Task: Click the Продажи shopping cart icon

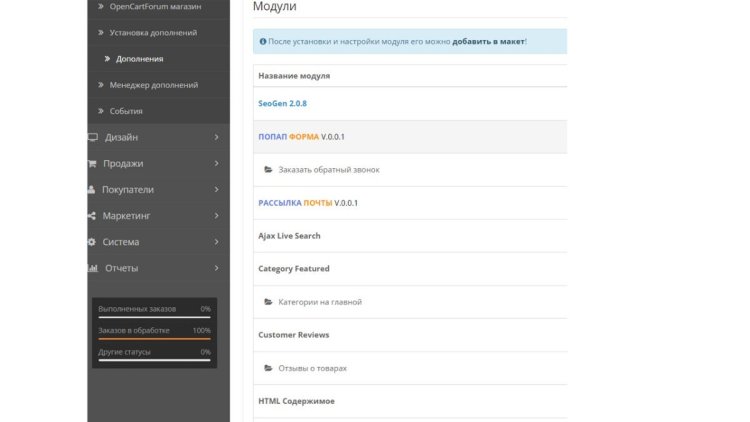Action: coord(93,163)
